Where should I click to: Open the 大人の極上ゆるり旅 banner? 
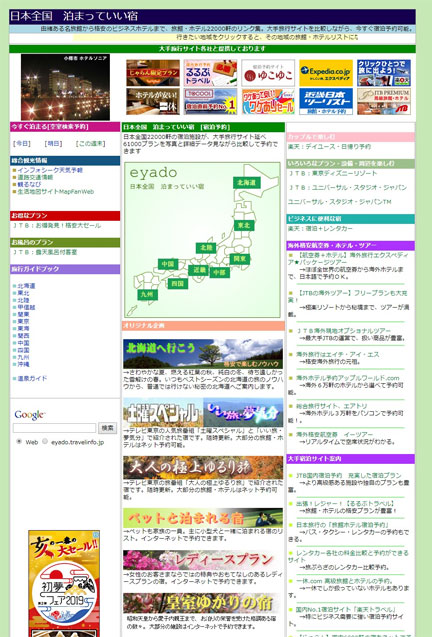[x=203, y=468]
